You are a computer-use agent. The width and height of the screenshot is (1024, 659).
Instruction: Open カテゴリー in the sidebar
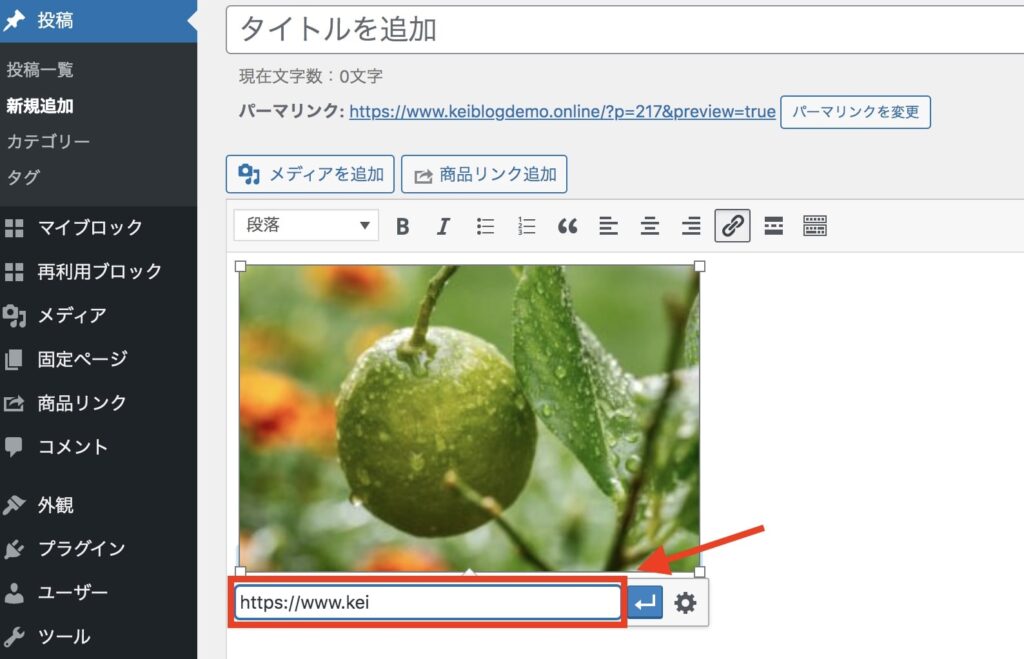coord(48,142)
